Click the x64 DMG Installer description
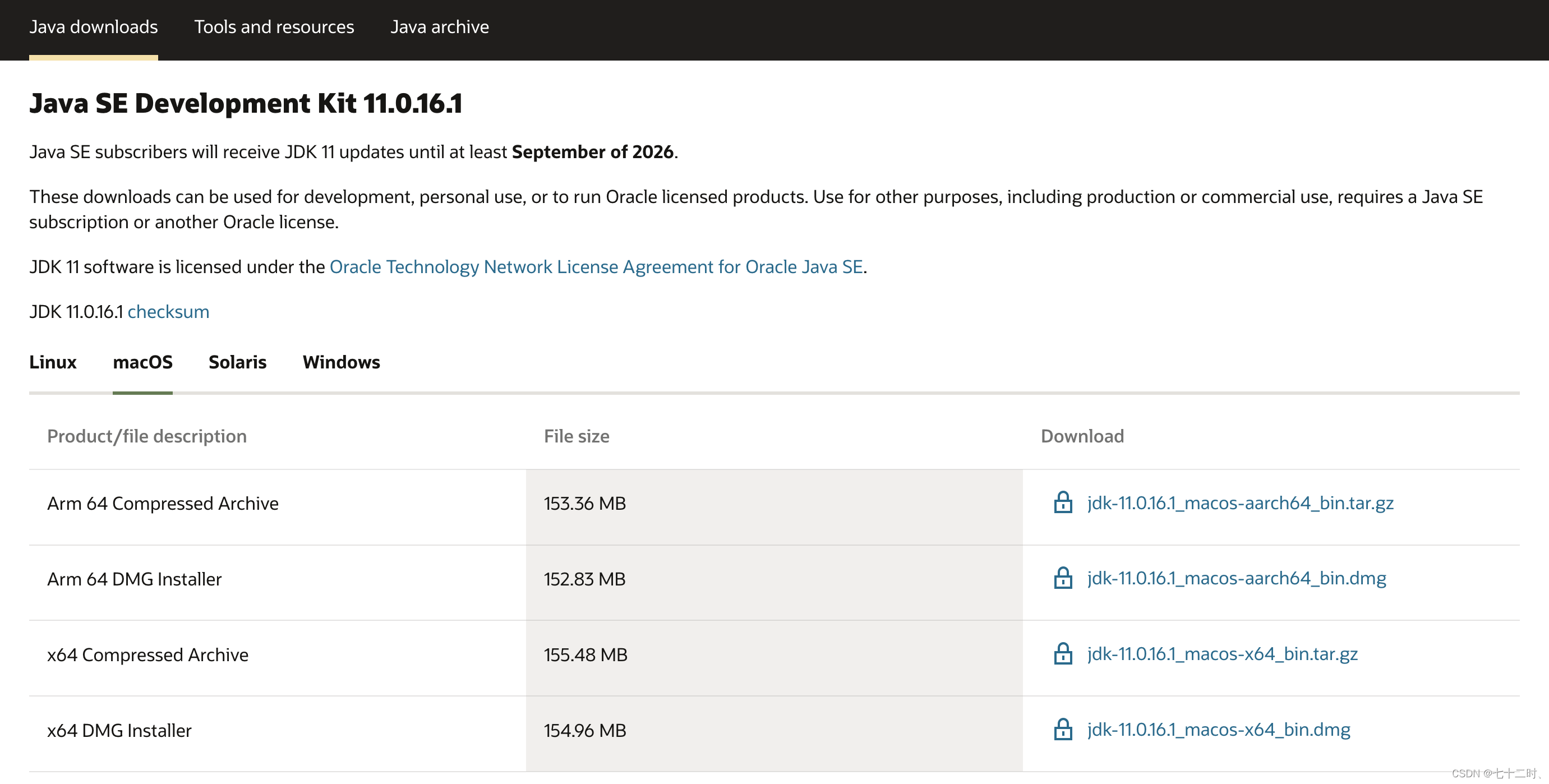 coord(119,731)
